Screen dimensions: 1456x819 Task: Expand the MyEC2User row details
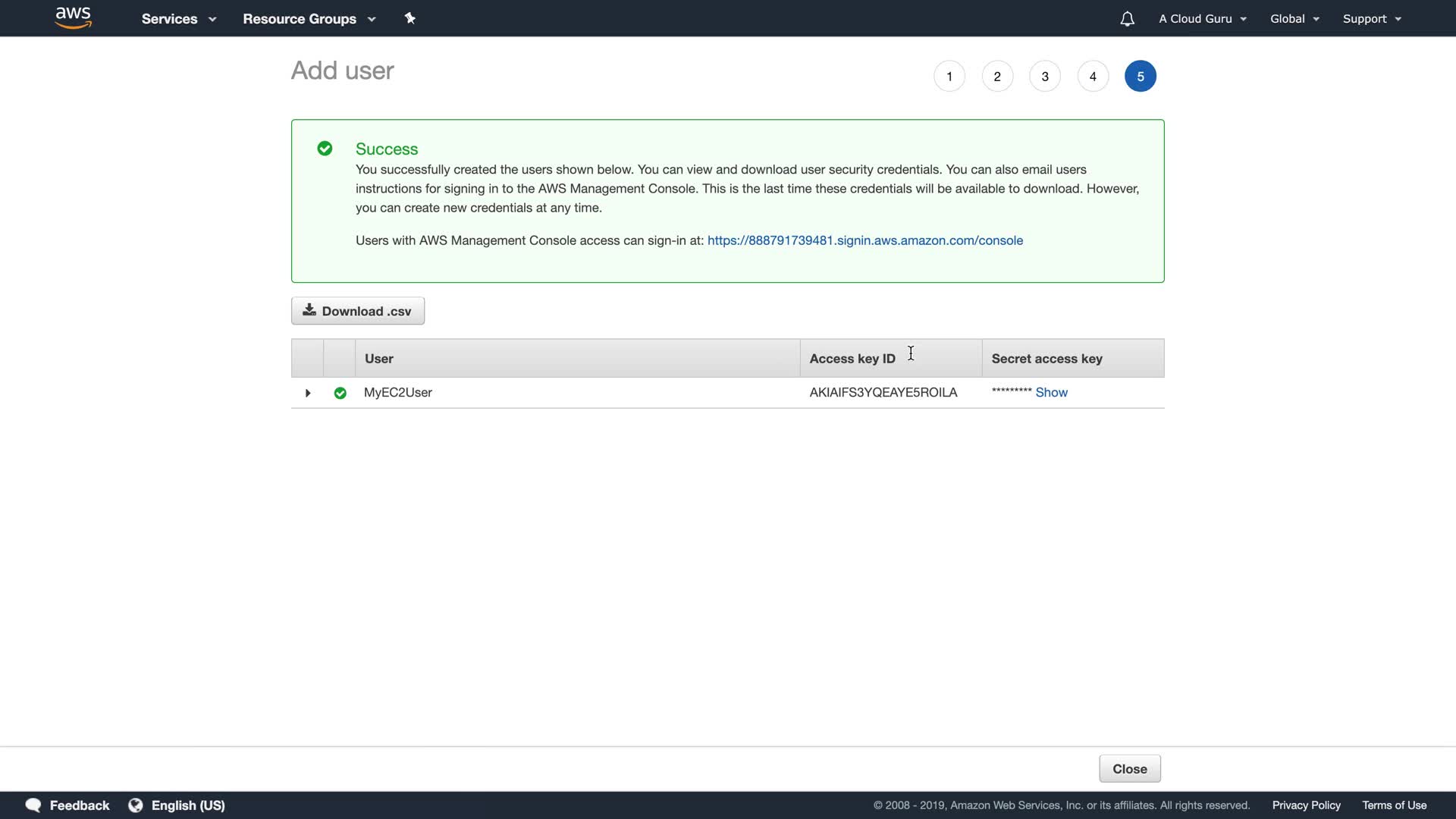[x=308, y=393]
